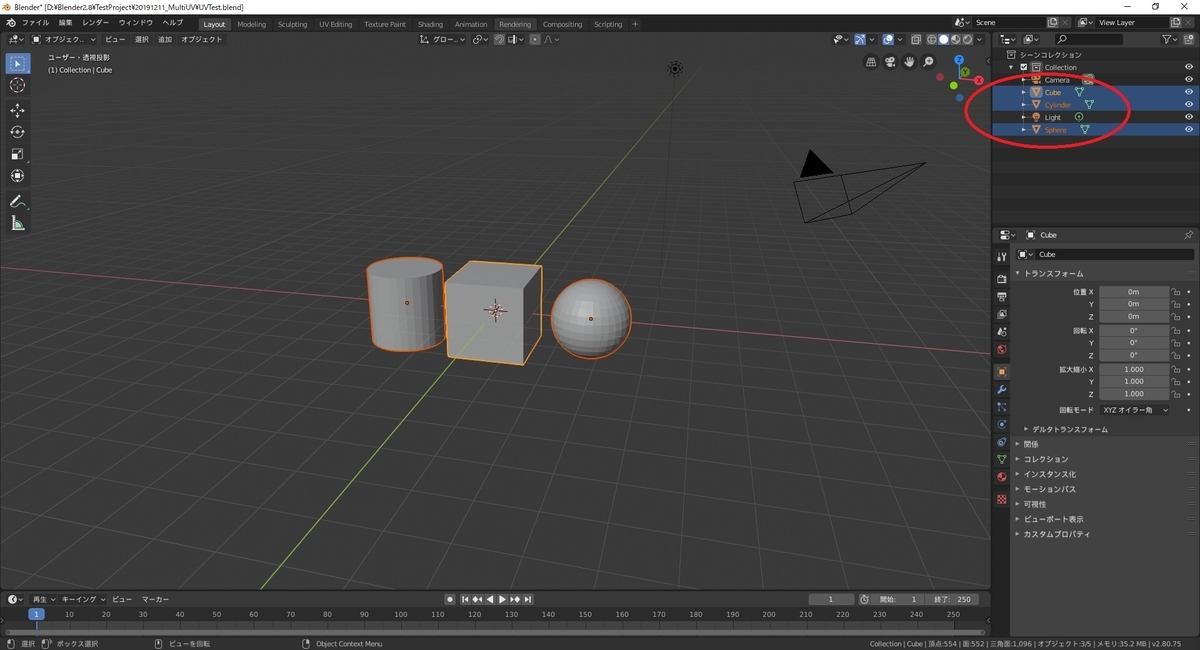Pick the Transform tool

[x=17, y=176]
